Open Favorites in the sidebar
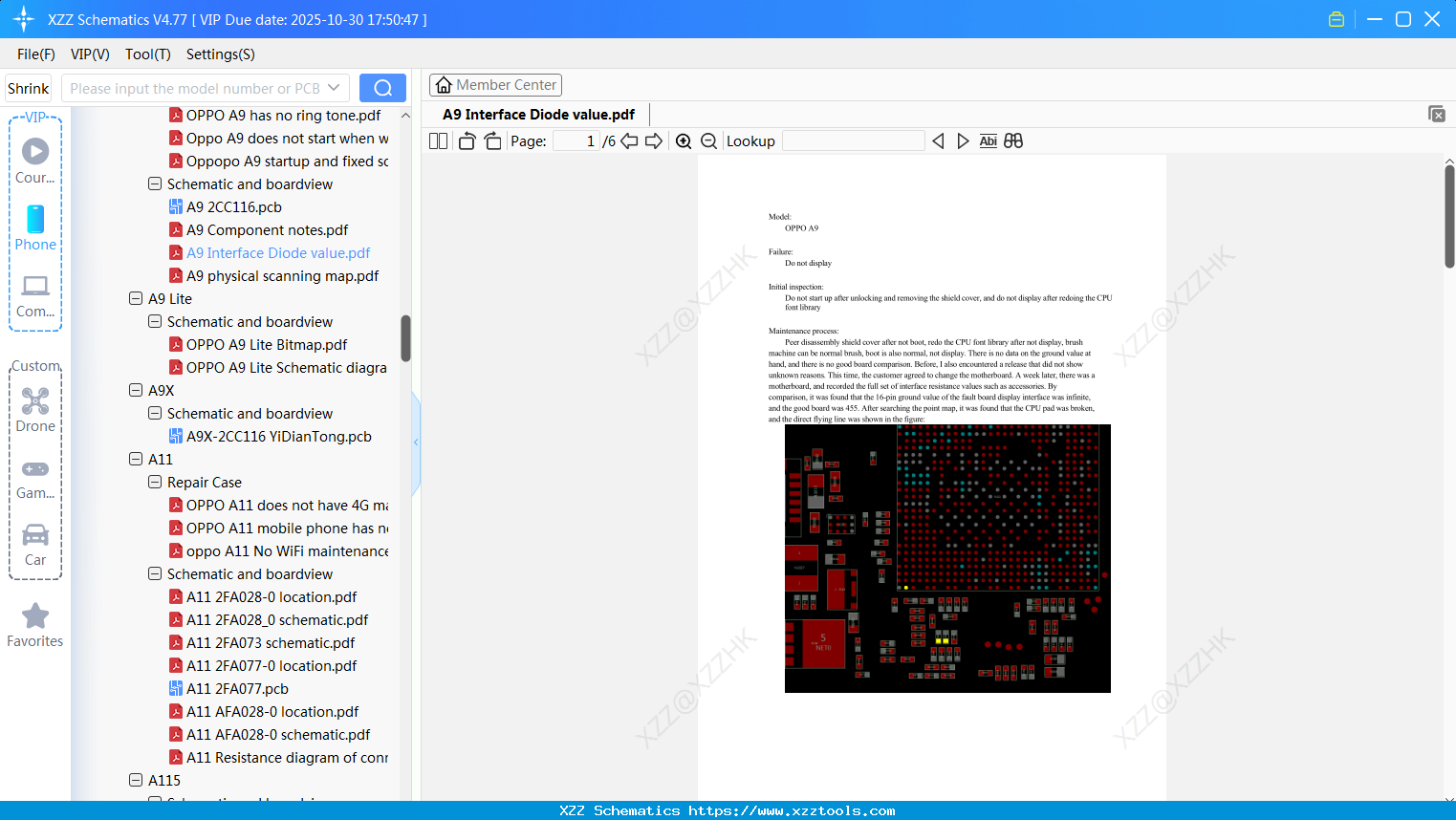 click(x=35, y=625)
